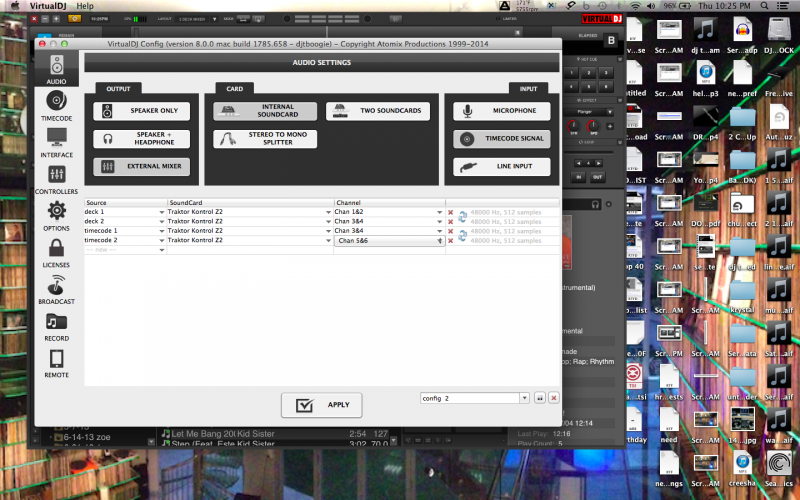The width and height of the screenshot is (800, 500).
Task: Open the Controllers settings section
Action: pos(56,179)
